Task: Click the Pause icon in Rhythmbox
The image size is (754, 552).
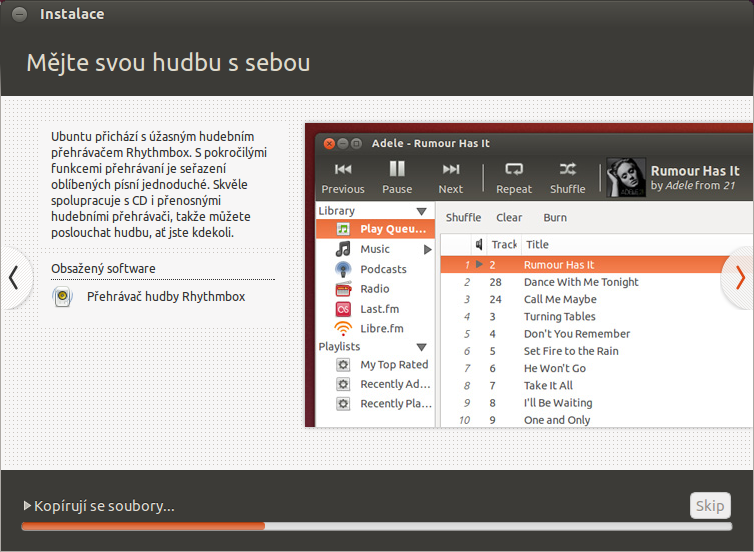Action: (x=397, y=169)
